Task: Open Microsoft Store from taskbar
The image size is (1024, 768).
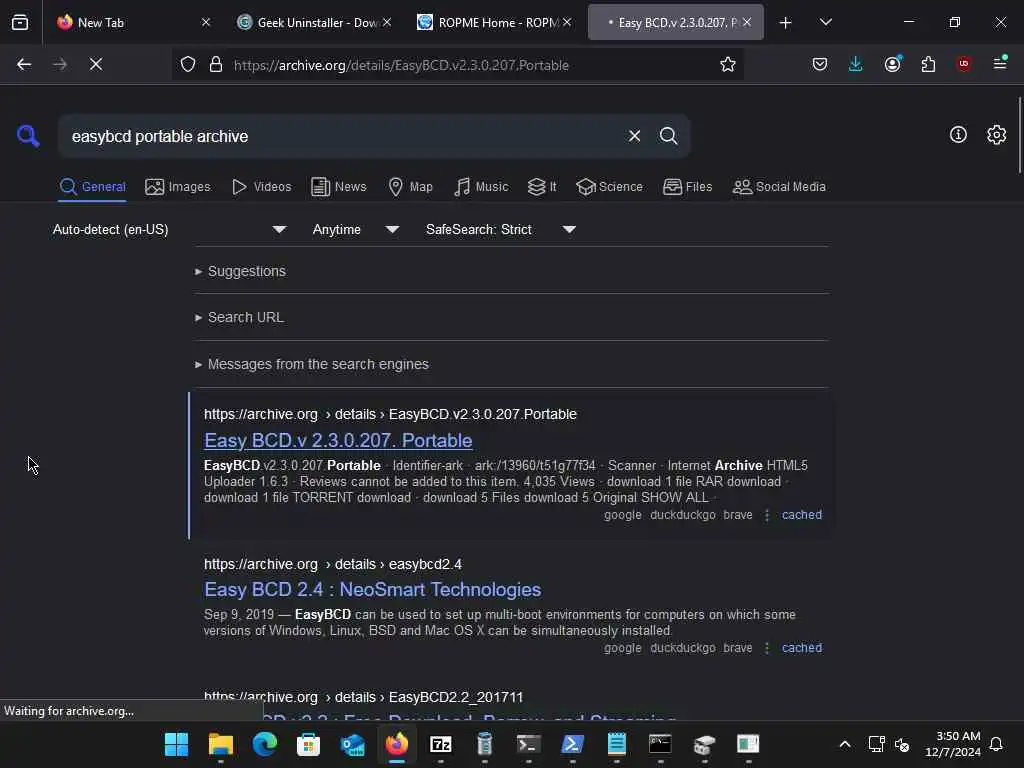Action: click(308, 744)
